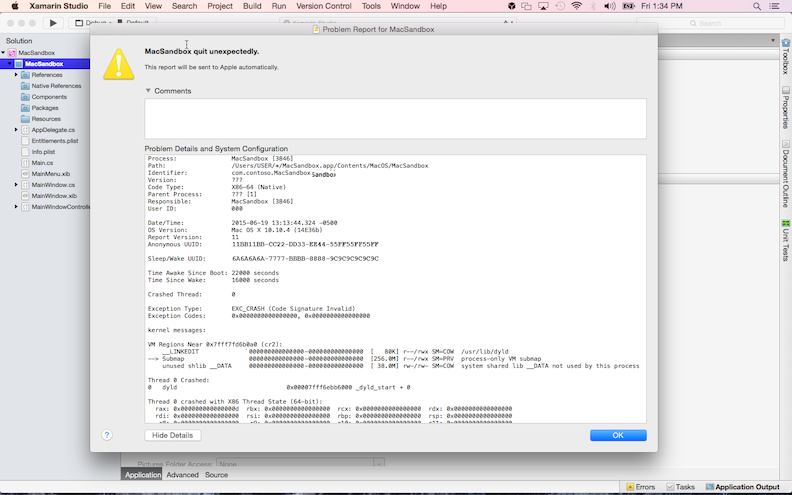Click the Bluetooth status icon
The height and width of the screenshot is (495, 792).
(593, 6)
